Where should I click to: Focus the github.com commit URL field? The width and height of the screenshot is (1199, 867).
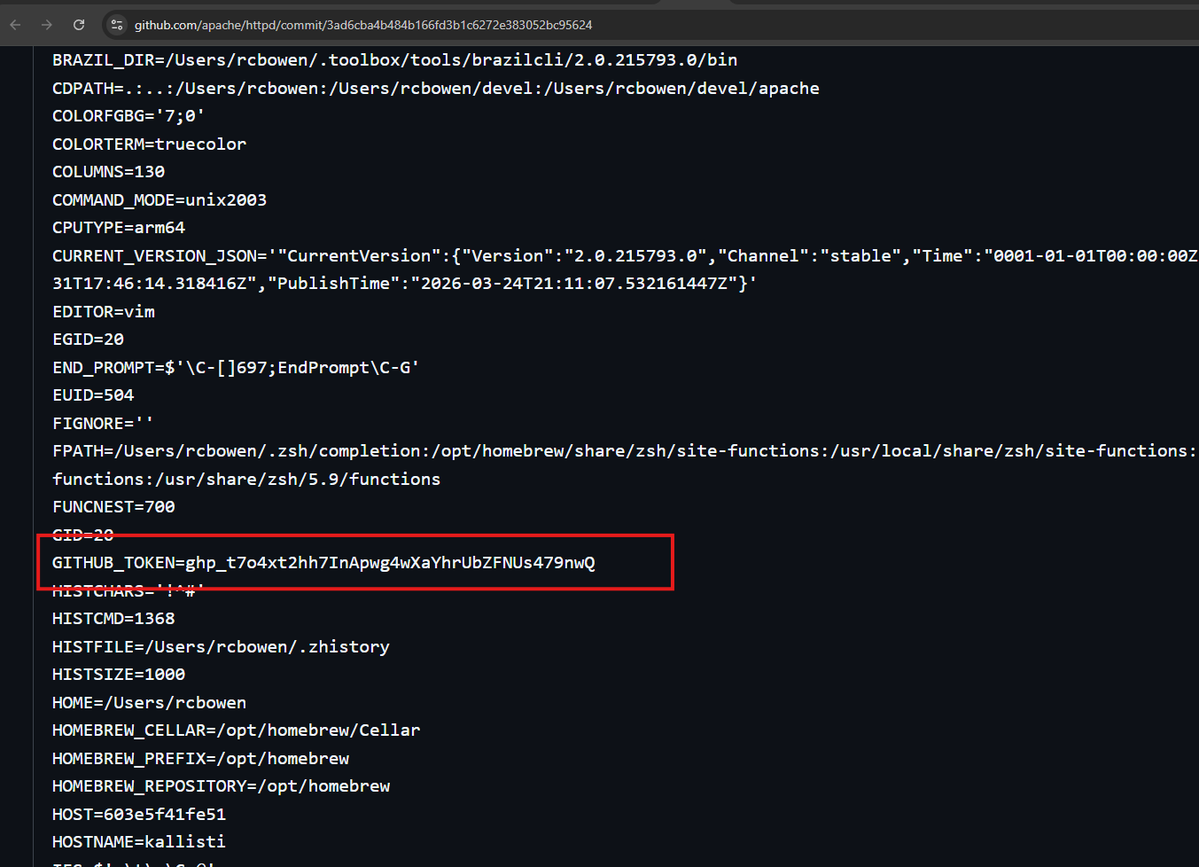point(363,25)
